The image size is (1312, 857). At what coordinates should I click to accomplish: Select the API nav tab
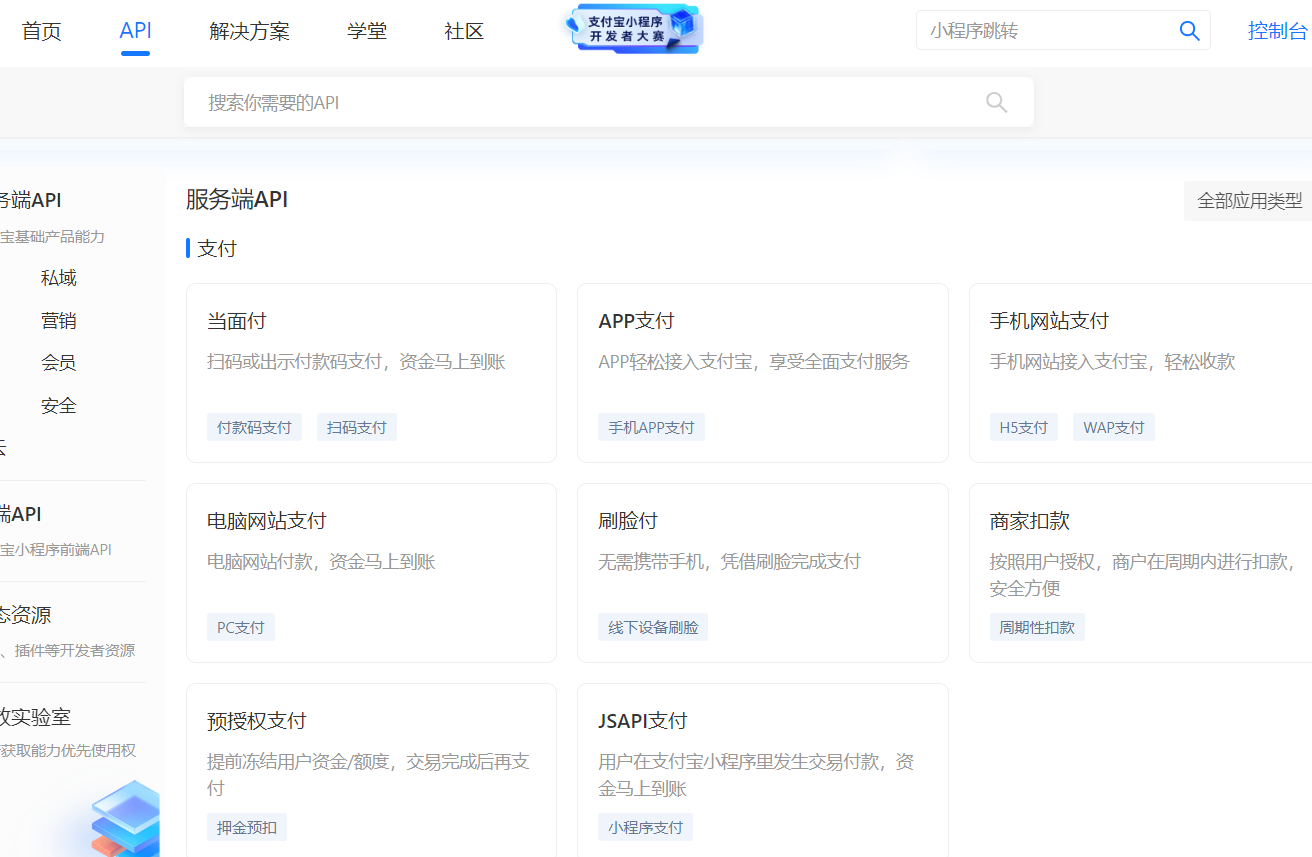[x=135, y=31]
